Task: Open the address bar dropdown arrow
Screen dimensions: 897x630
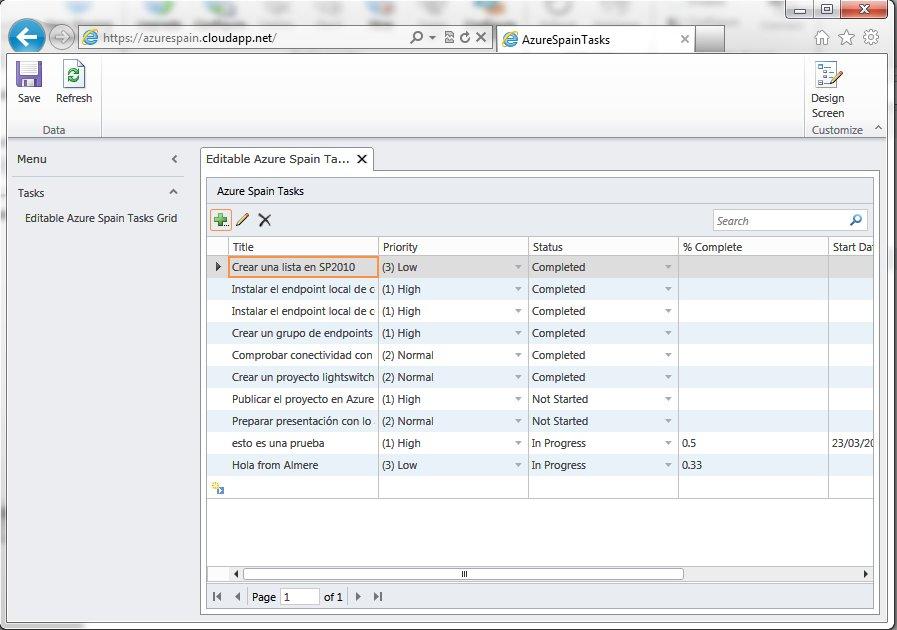Action: pos(432,38)
